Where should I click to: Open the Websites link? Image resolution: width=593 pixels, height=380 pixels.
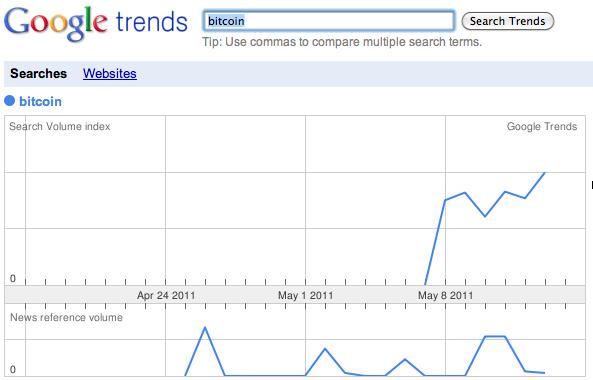point(110,73)
